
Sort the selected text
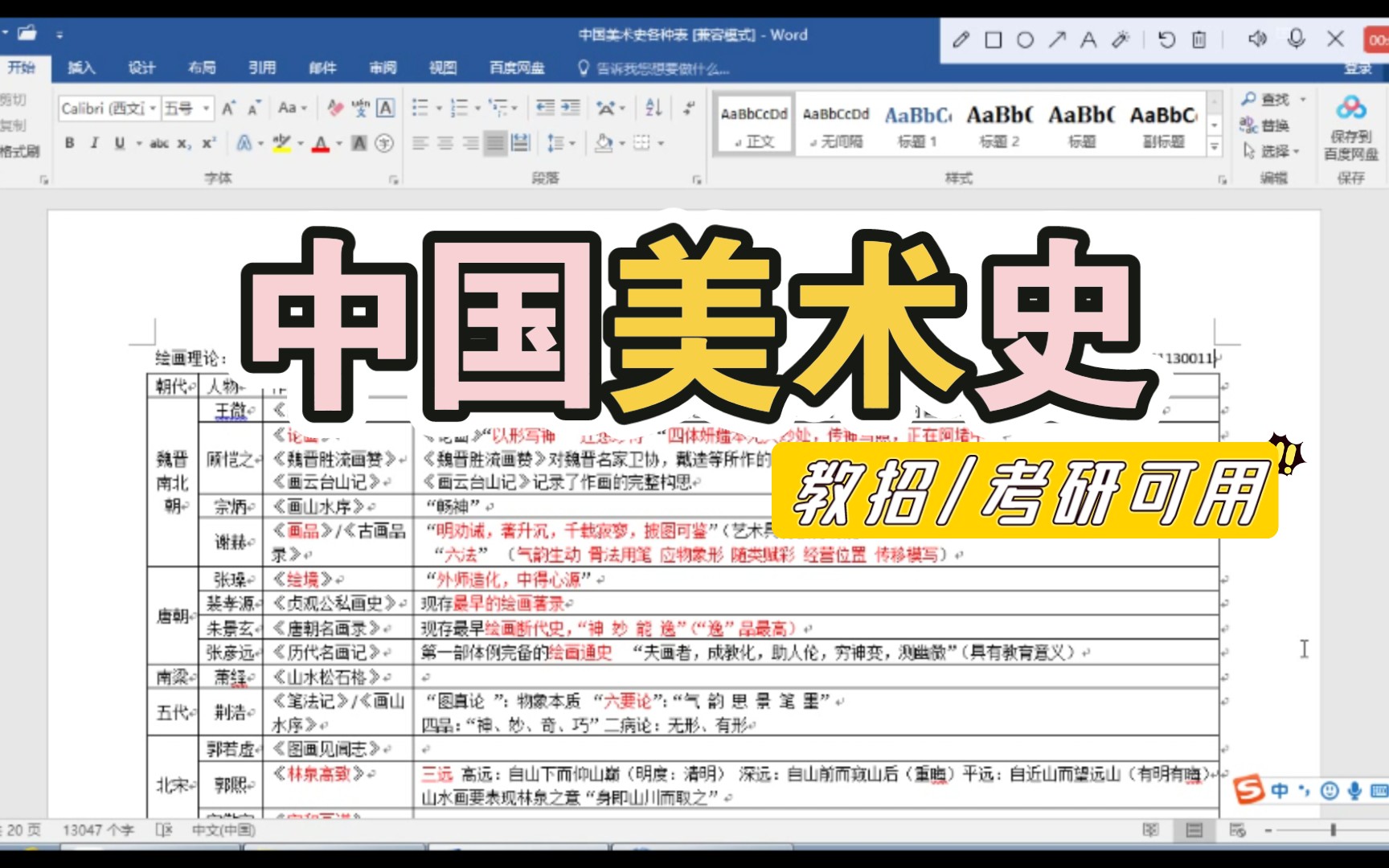[x=654, y=108]
